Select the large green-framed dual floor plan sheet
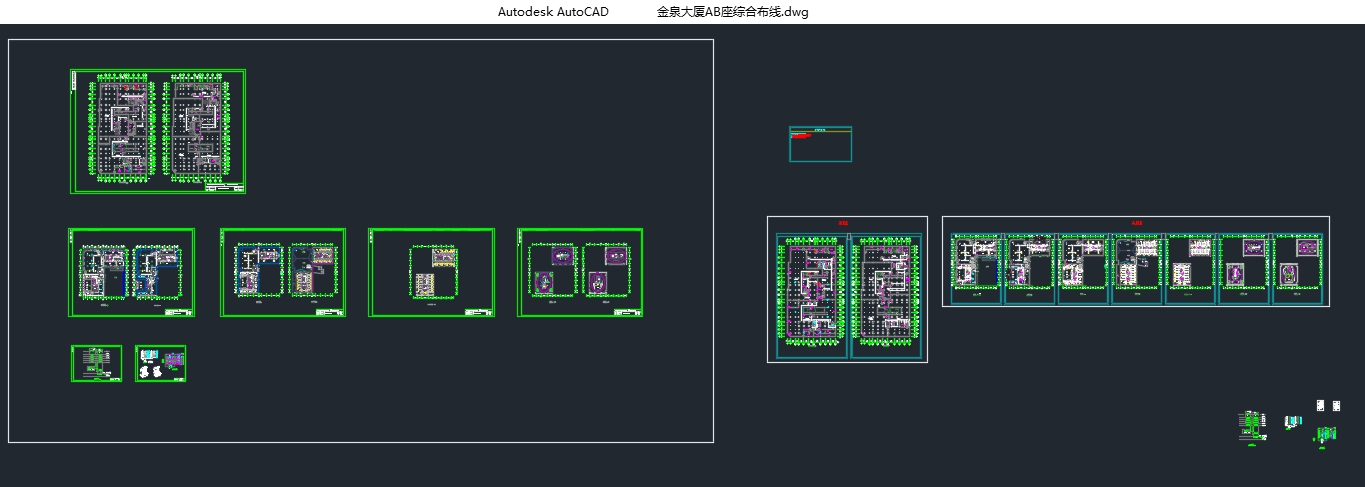 [x=158, y=131]
